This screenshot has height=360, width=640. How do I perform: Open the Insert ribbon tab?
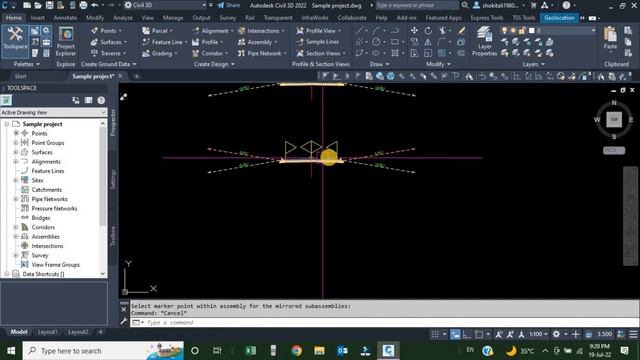point(38,18)
